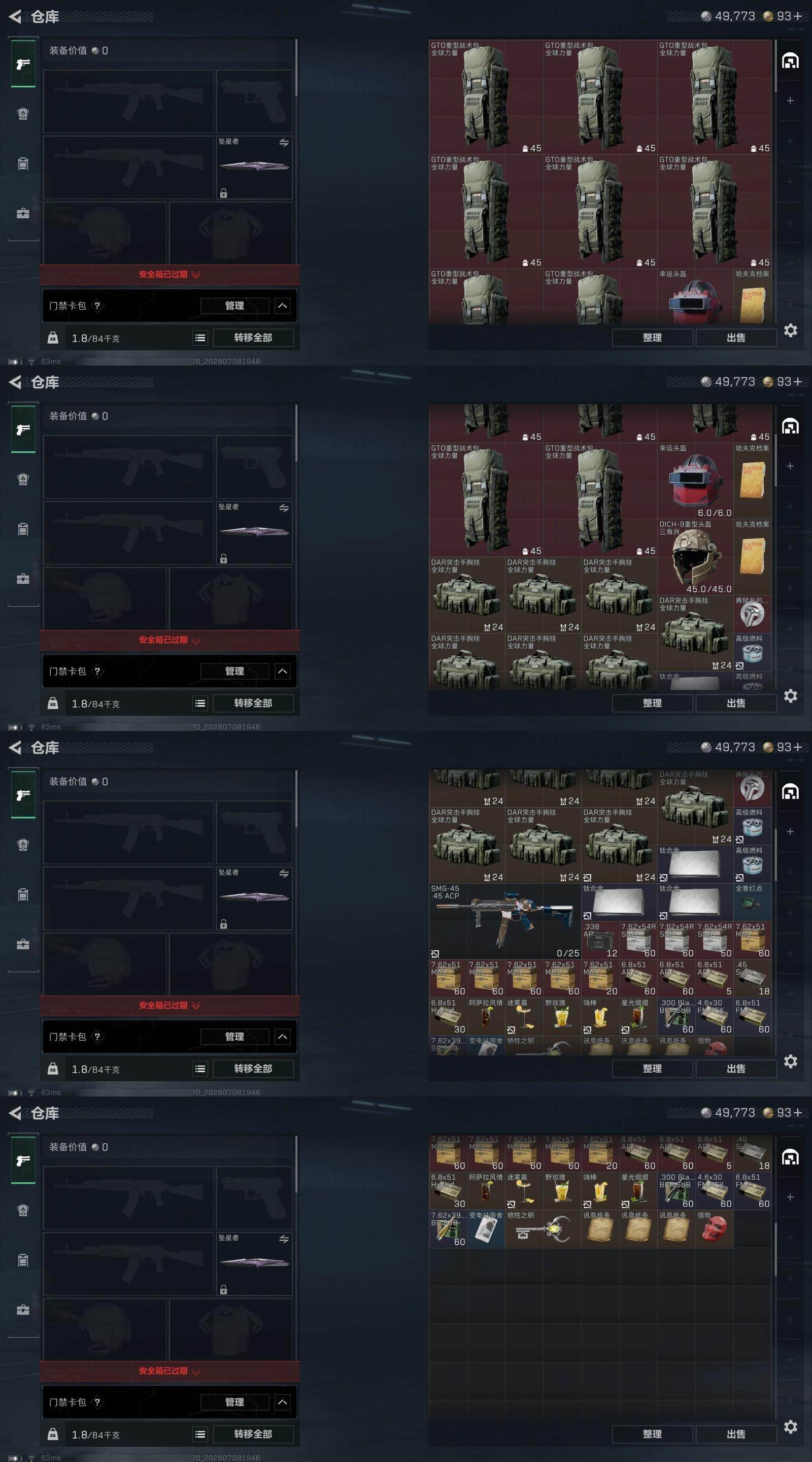The height and width of the screenshot is (1462, 812).
Task: Toggle the 坠星者 swap arrows in third screenshot
Action: click(284, 874)
